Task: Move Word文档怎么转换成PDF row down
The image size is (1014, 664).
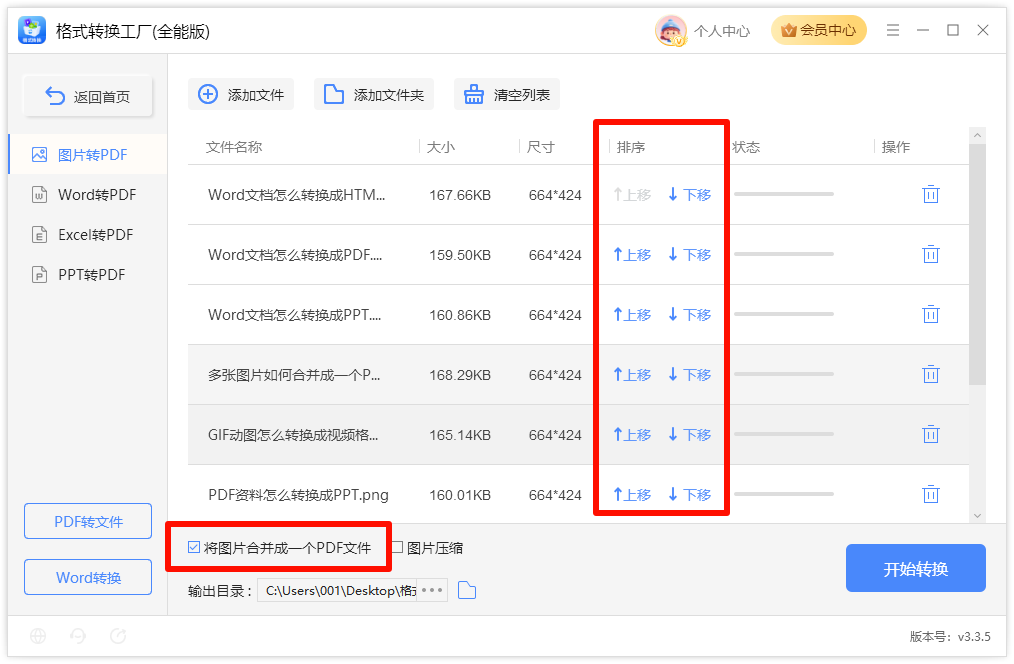Action: 689,255
